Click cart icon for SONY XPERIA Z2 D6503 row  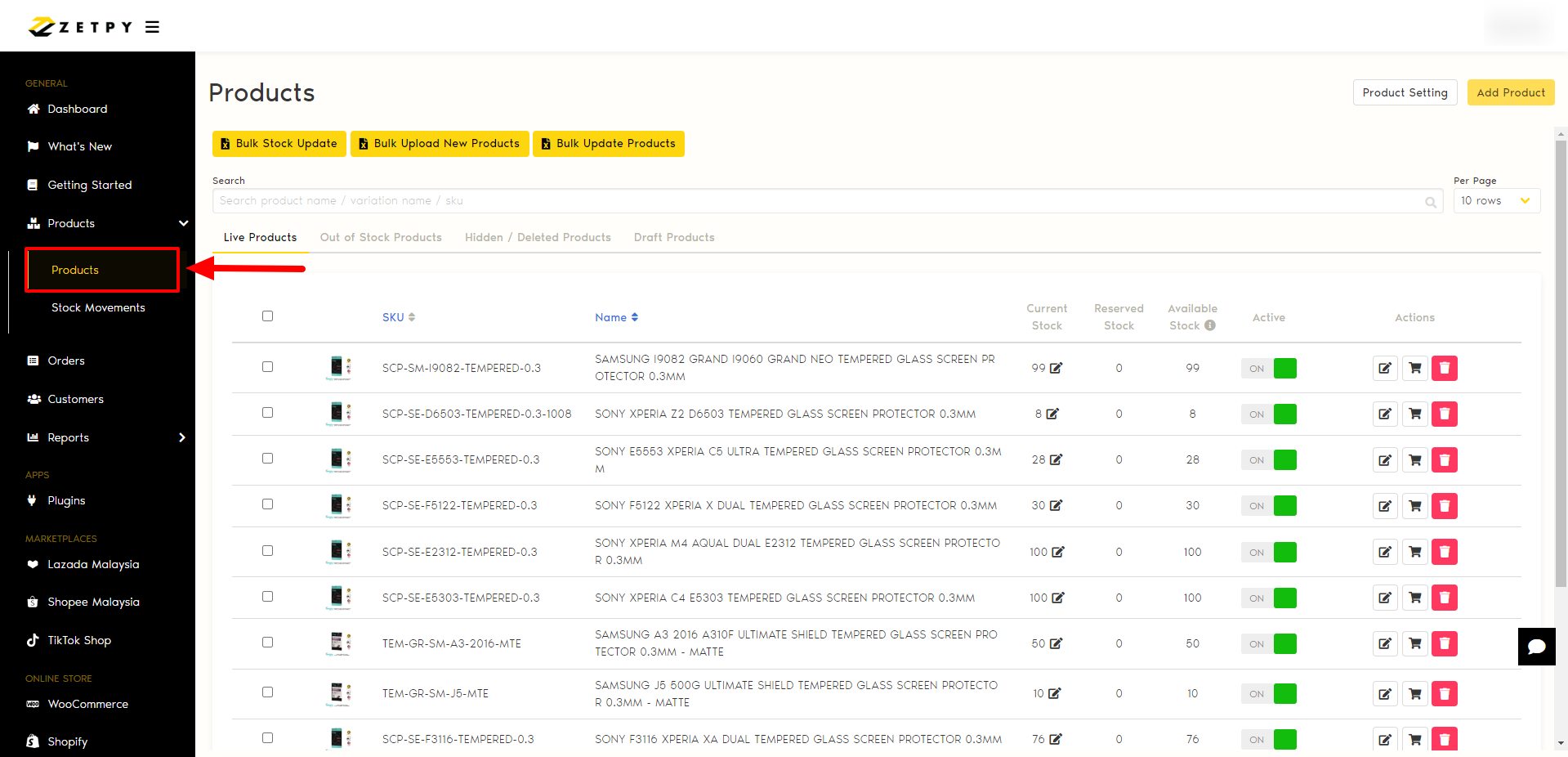(x=1414, y=414)
